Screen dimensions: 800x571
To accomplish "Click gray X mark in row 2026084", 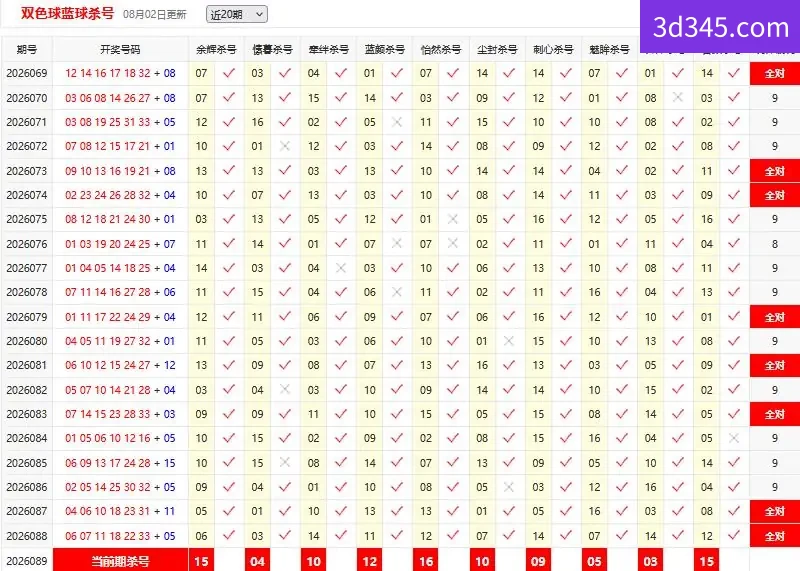I will coord(734,438).
